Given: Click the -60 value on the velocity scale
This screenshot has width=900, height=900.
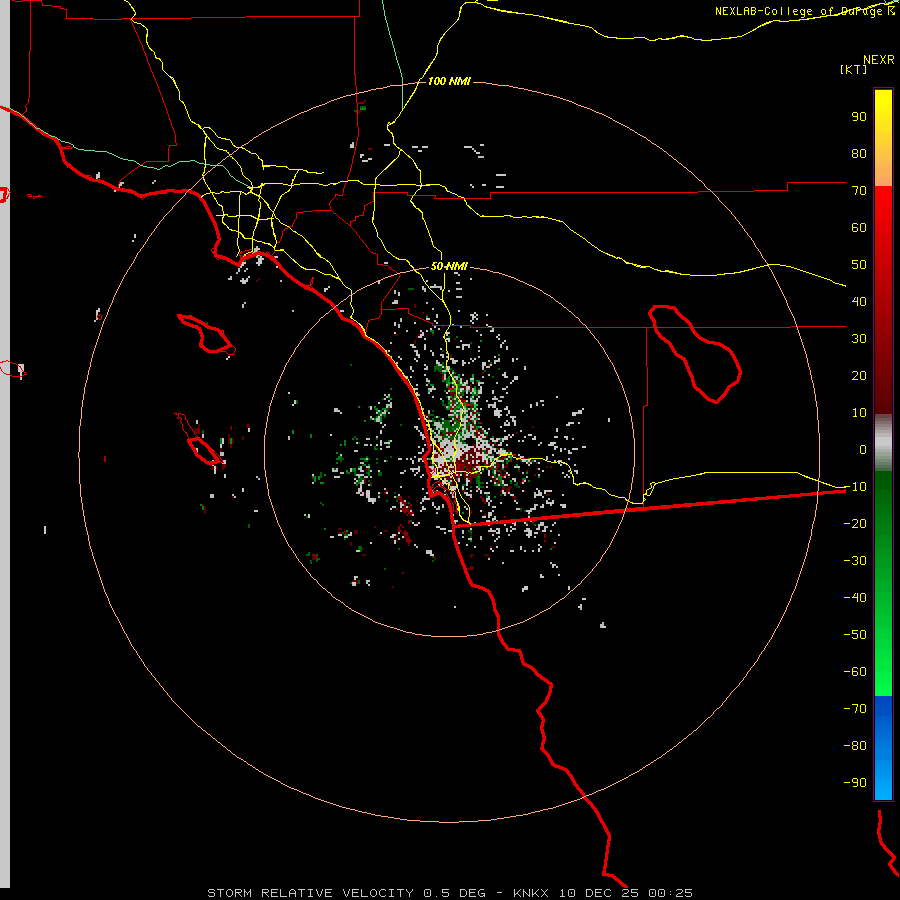Looking at the screenshot, I should point(855,672).
